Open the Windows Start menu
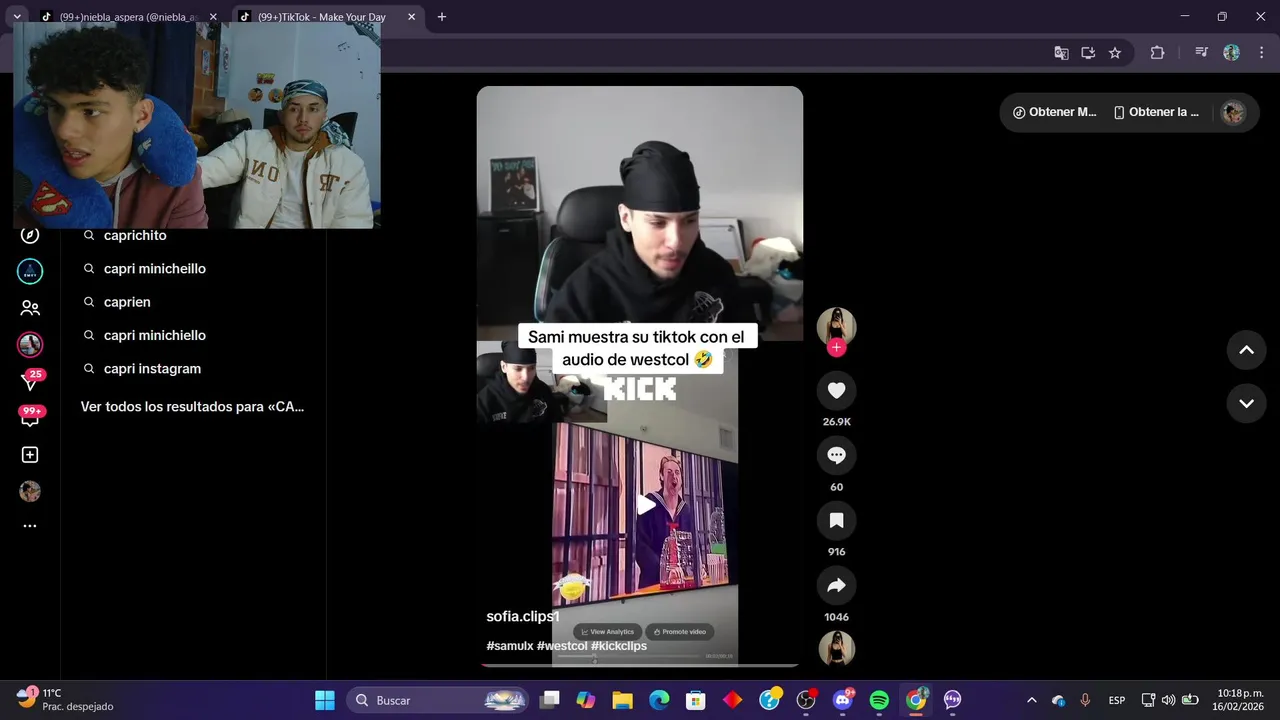 pyautogui.click(x=325, y=700)
